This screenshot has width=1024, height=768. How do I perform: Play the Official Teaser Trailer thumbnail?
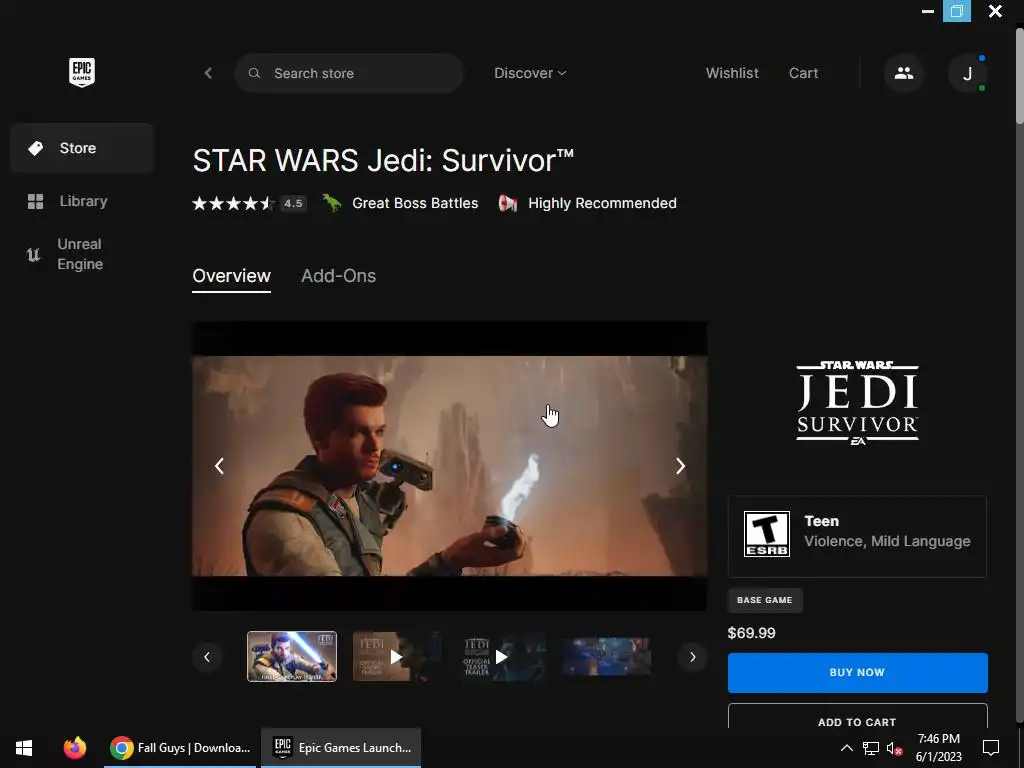tap(502, 656)
